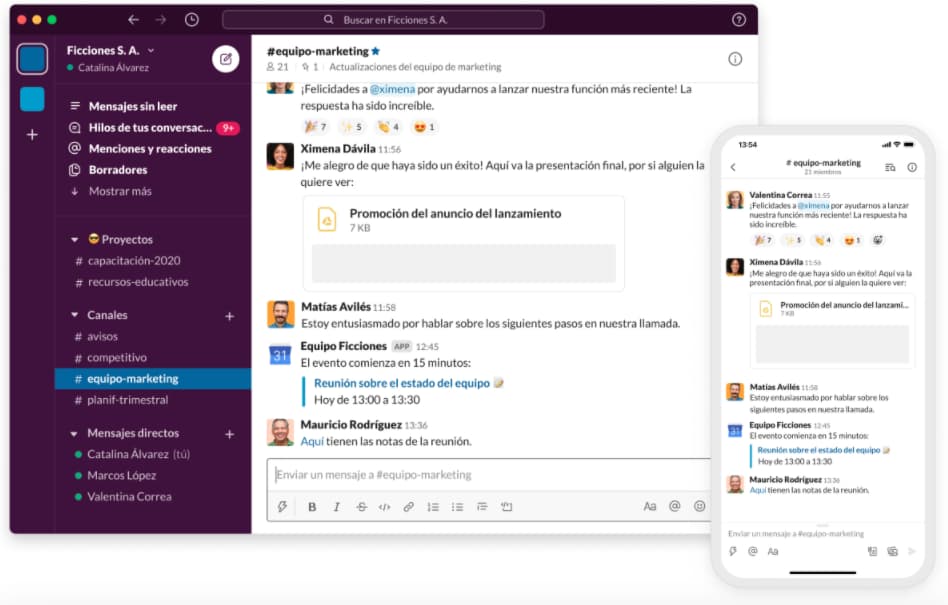Open channel details with the info icon
The image size is (948, 605).
coord(737,59)
